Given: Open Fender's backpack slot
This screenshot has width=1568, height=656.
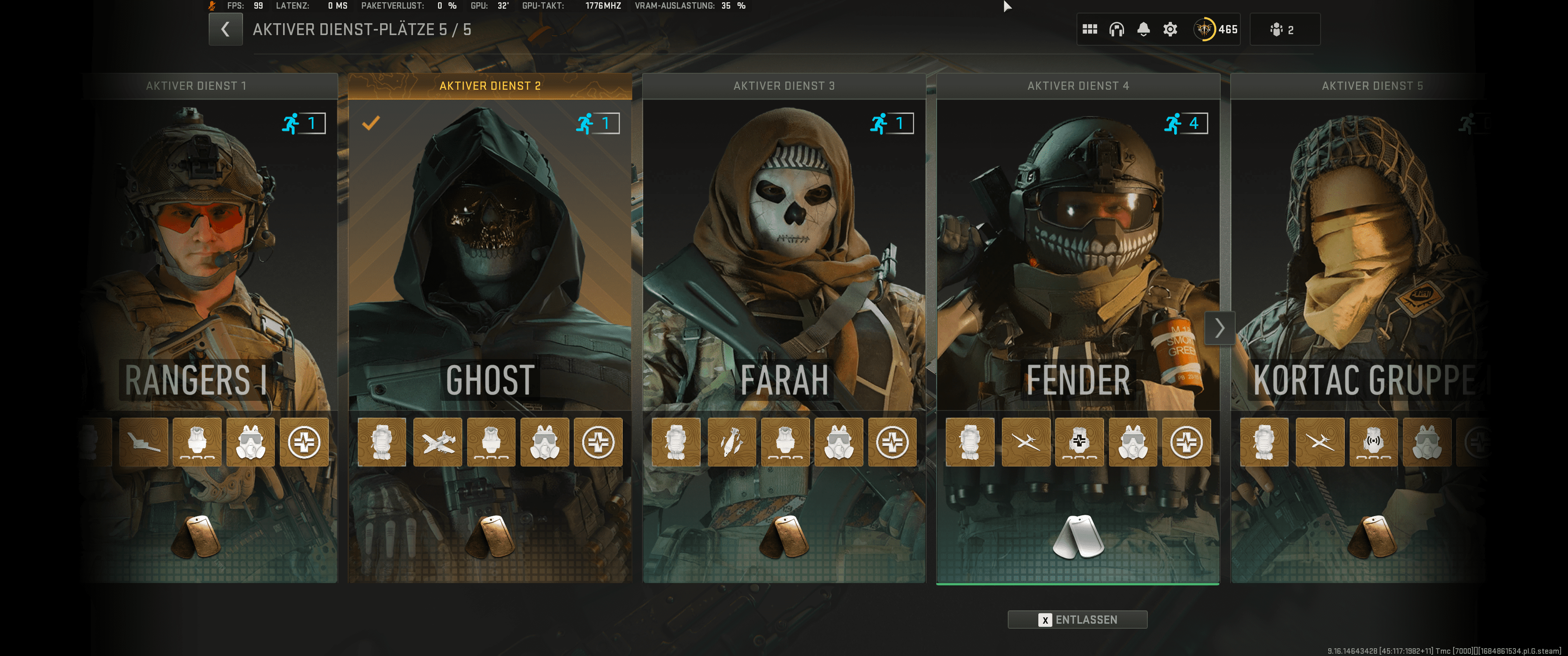Looking at the screenshot, I should pos(970,442).
